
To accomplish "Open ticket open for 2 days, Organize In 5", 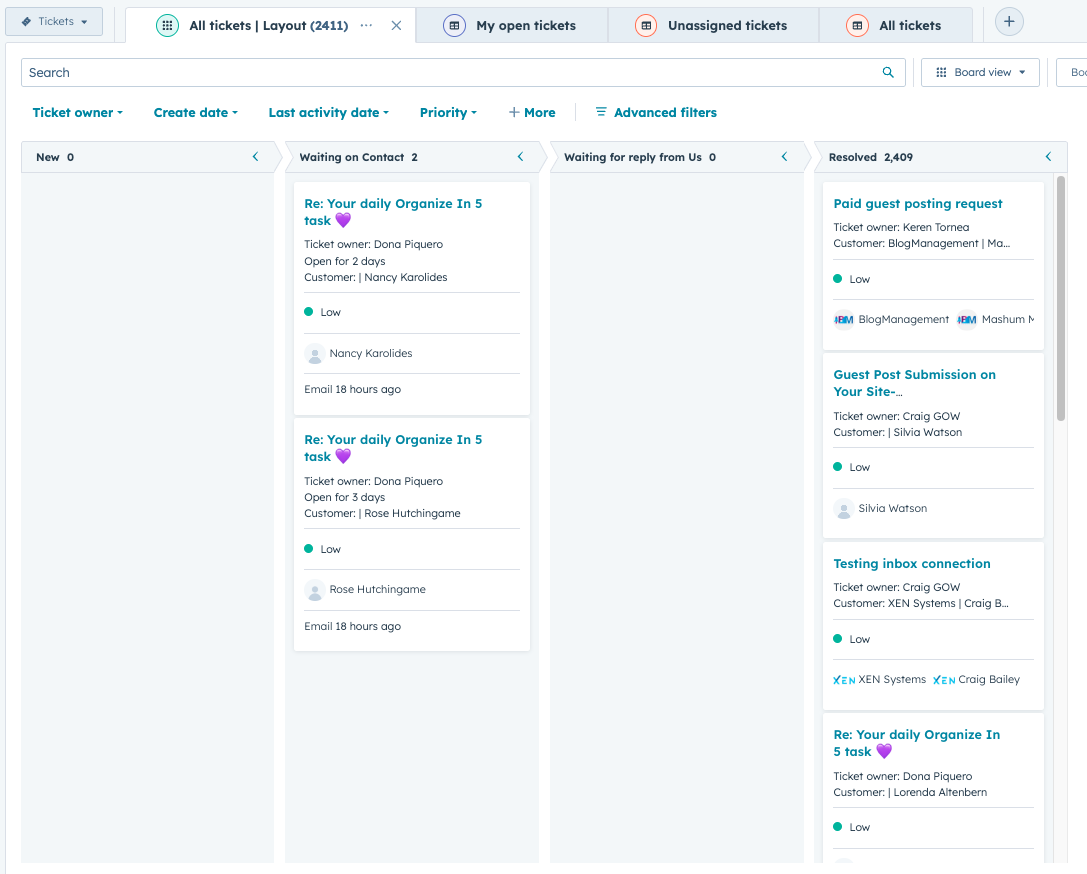I will (393, 212).
